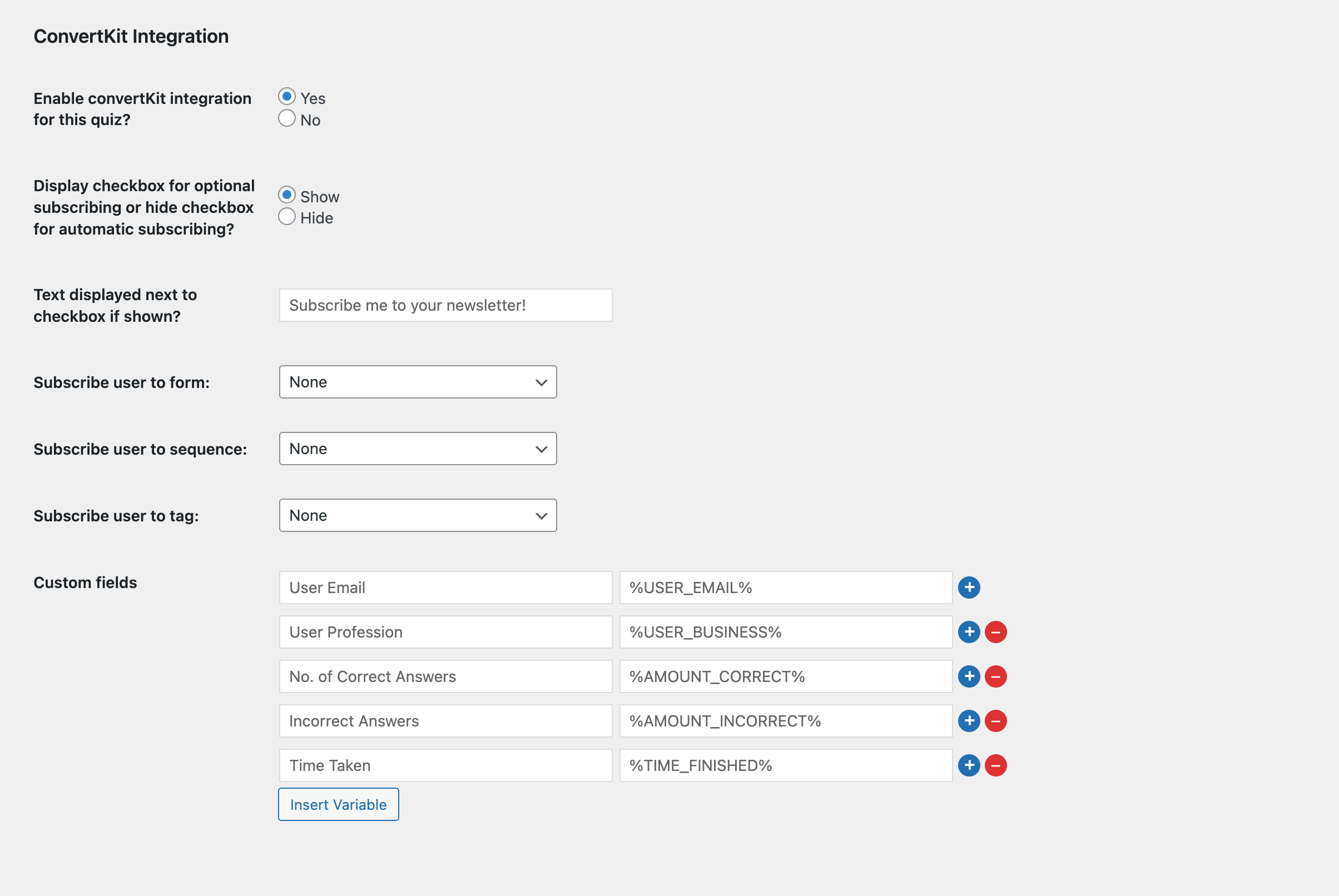
Task: Click plus icon next to %USER_EMAIL% row
Action: tap(969, 588)
